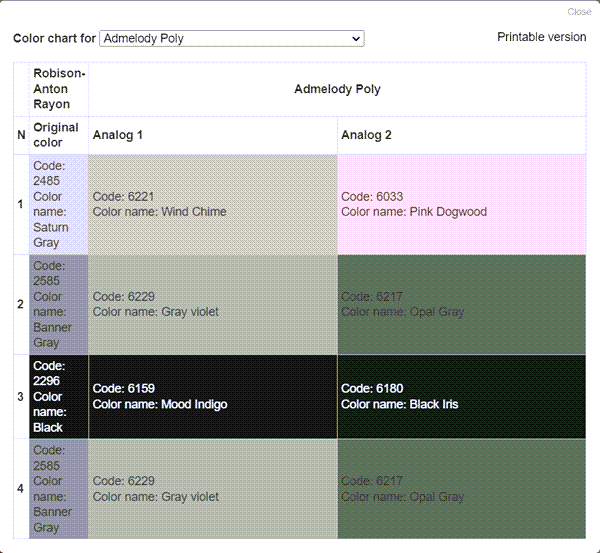Select the Pink Dogwood 6033 color cell
The height and width of the screenshot is (553, 600).
462,204
